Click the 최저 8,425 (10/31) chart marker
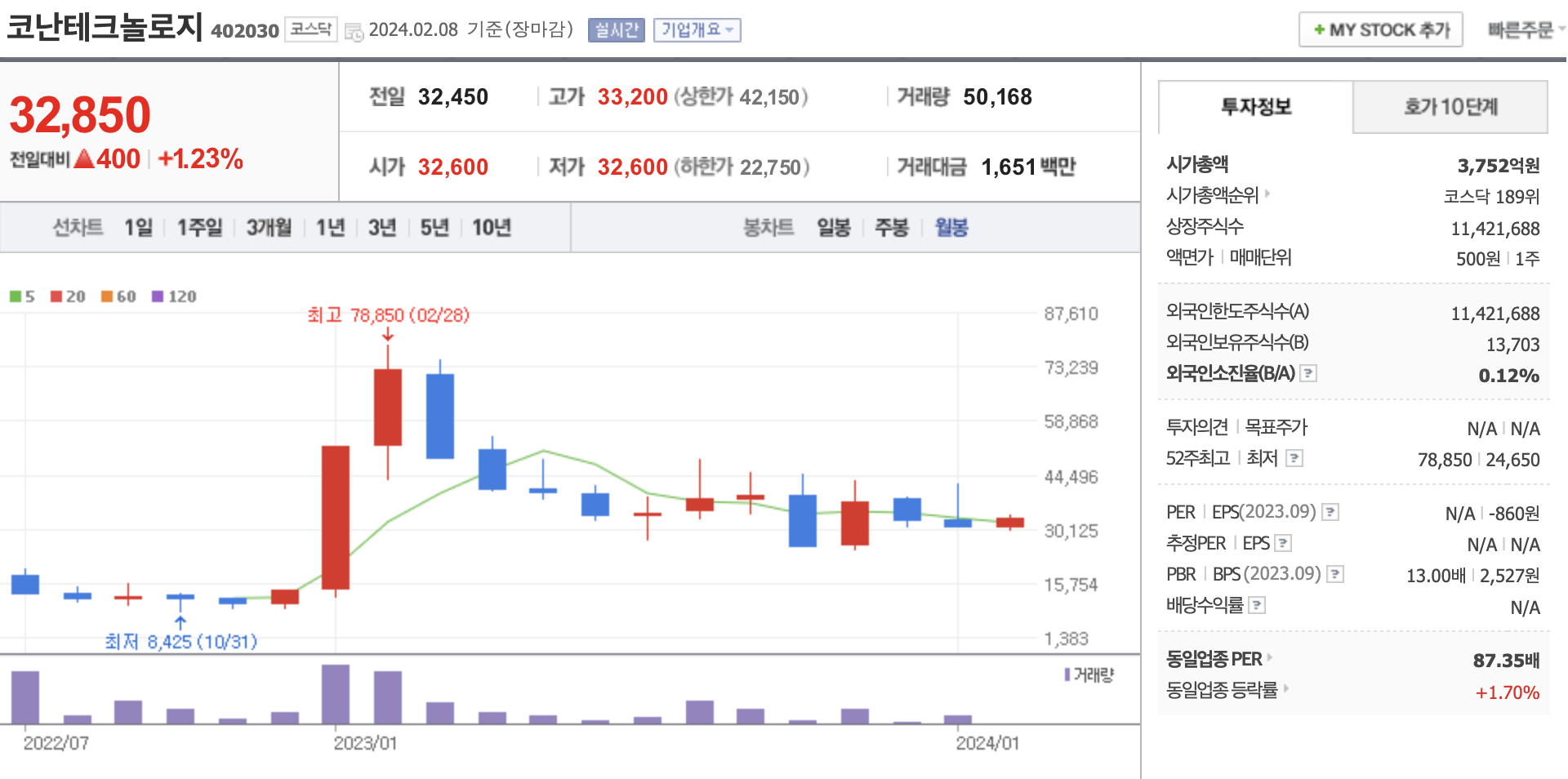 [181, 642]
